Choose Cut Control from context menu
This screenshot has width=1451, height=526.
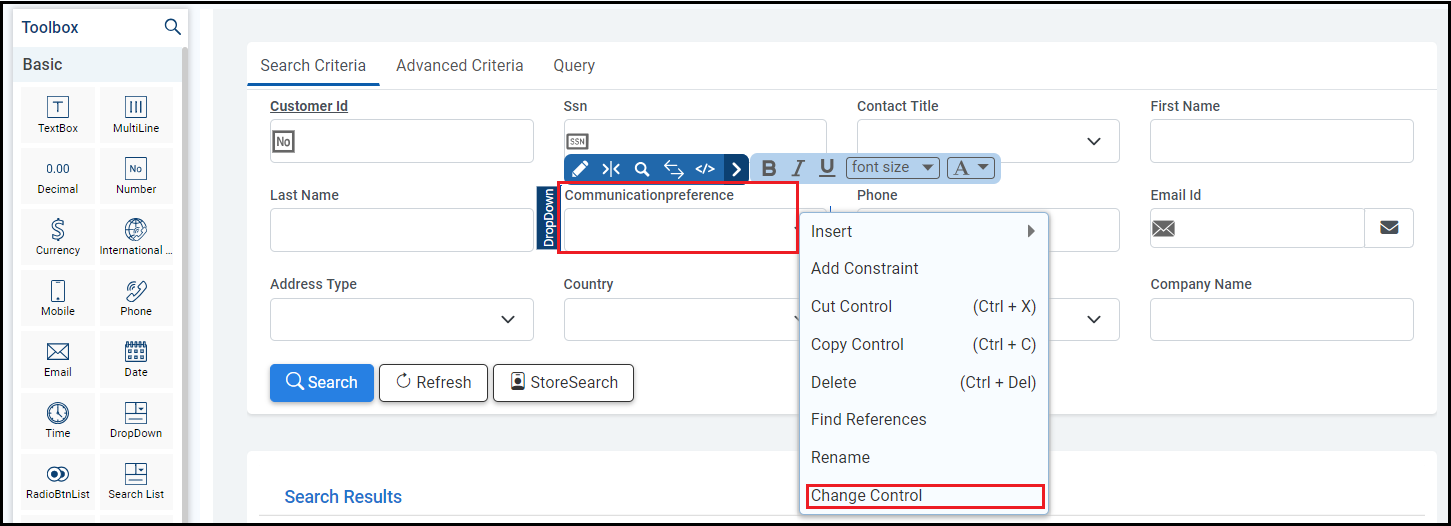[924, 306]
